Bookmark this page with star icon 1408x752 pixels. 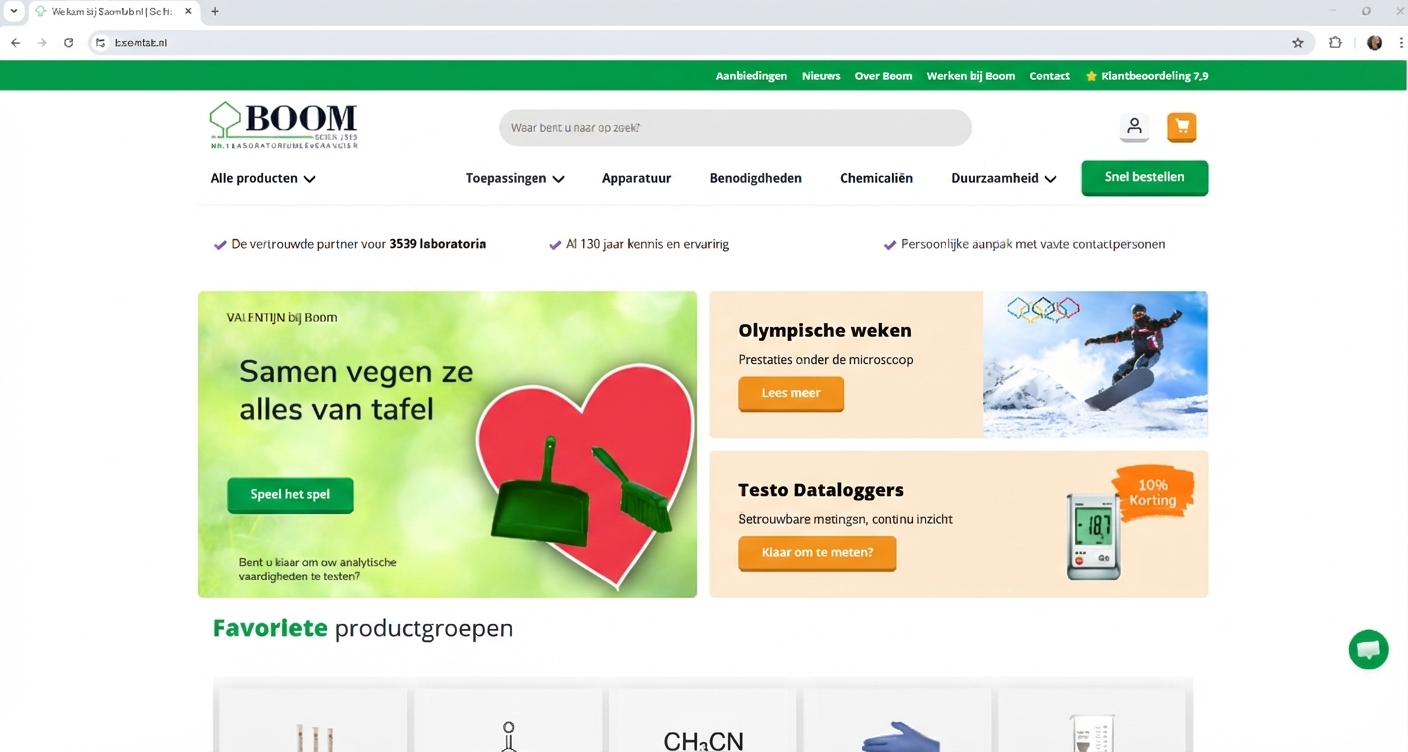coord(1298,43)
